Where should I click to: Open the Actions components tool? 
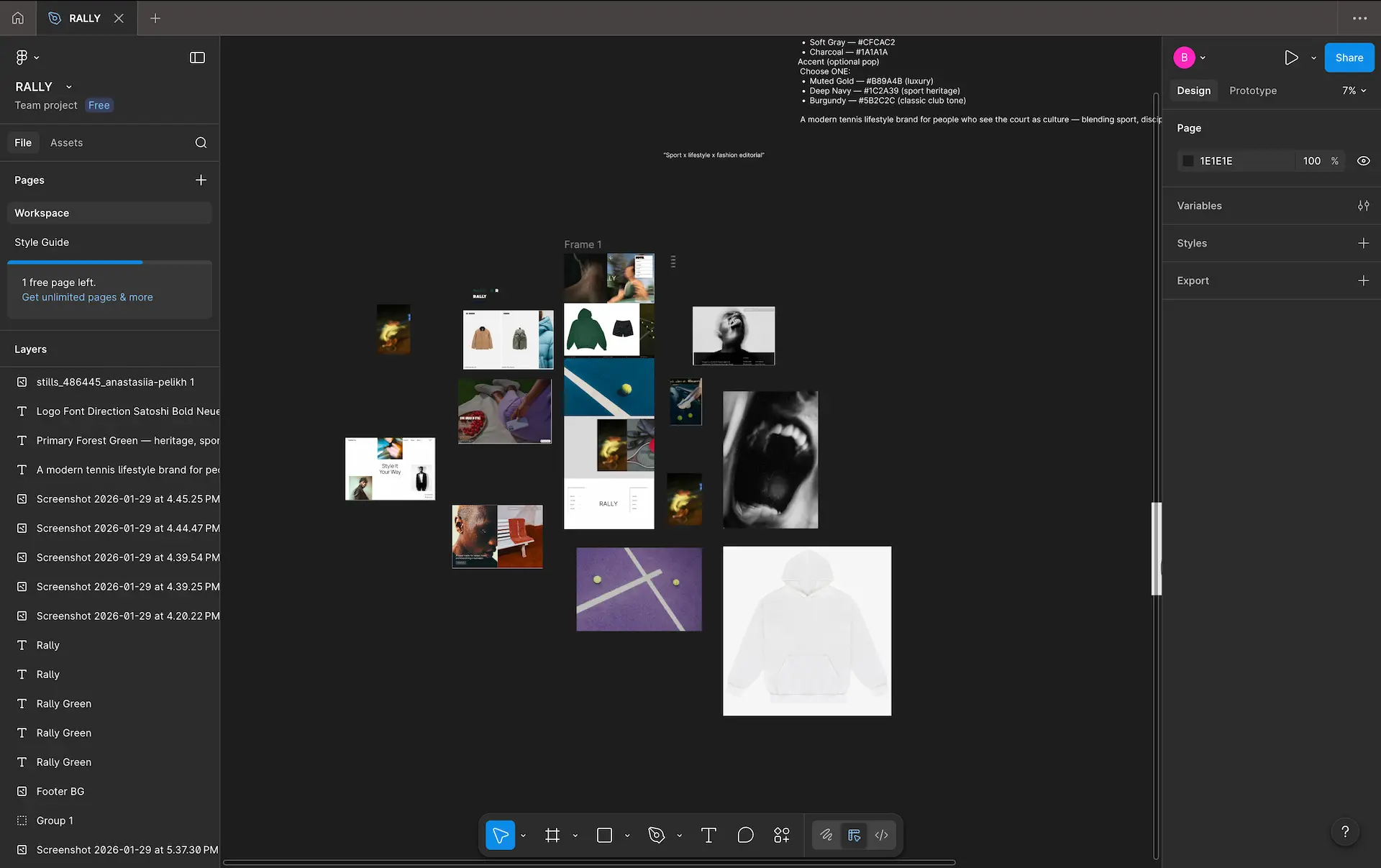point(781,835)
